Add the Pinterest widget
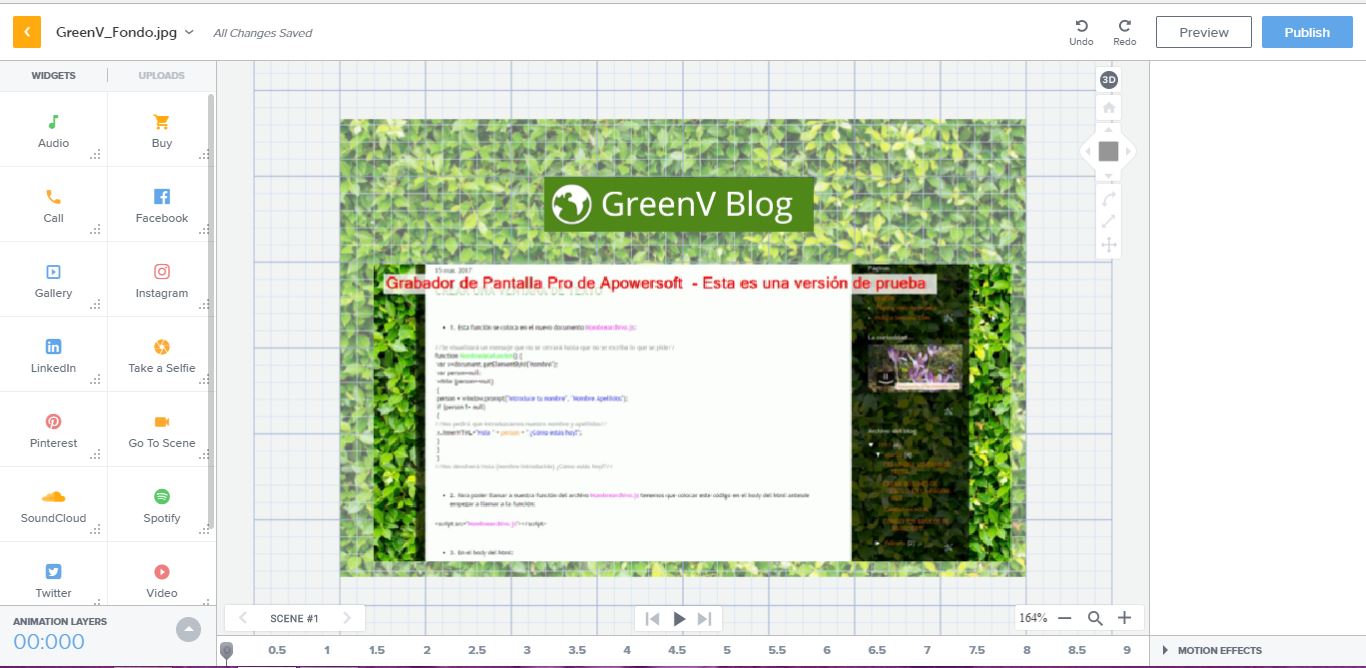This screenshot has width=1366, height=668. tap(53, 430)
